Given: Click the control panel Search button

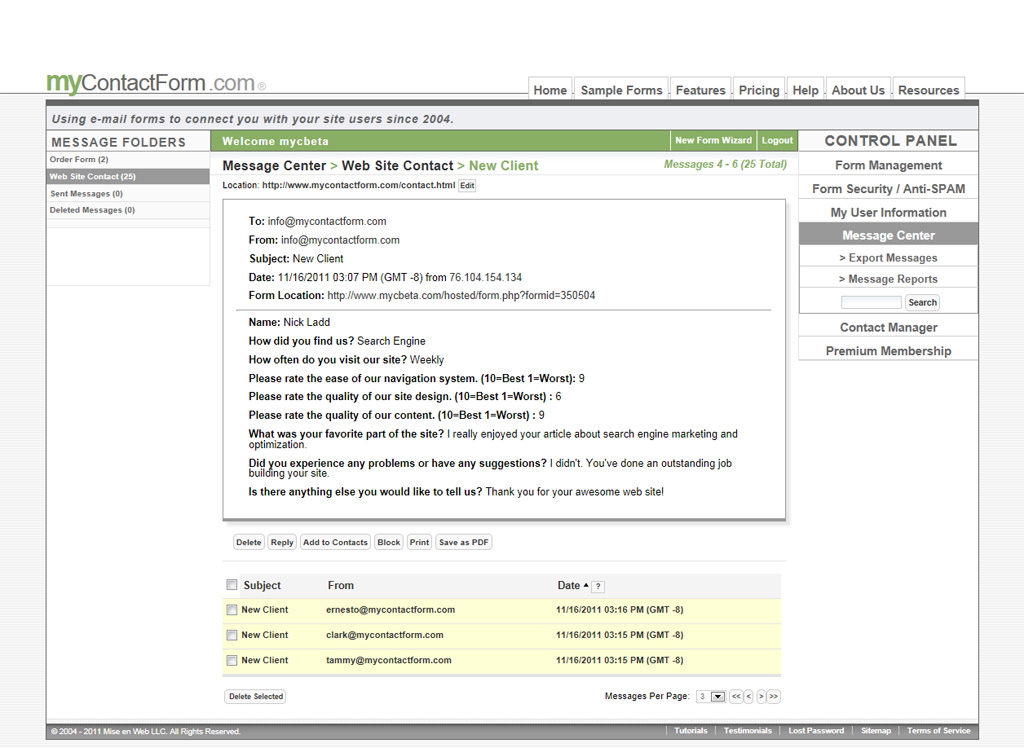Looking at the screenshot, I should coord(922,302).
